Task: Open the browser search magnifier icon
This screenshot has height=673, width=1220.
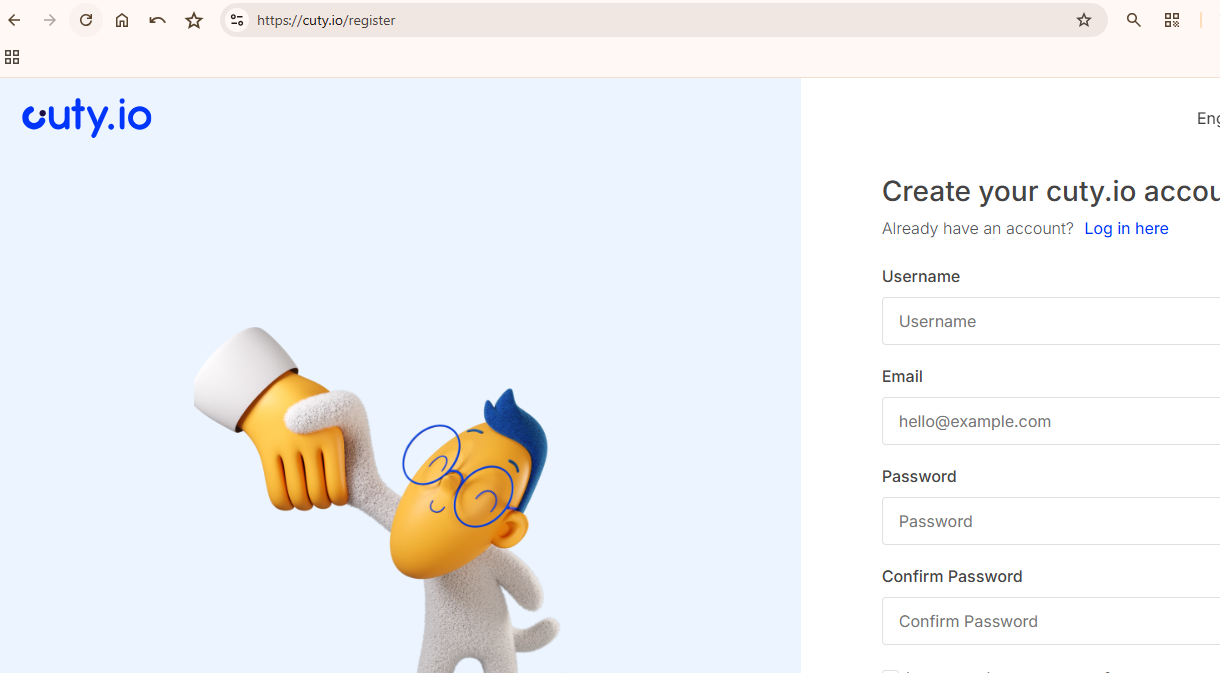Action: tap(1134, 20)
